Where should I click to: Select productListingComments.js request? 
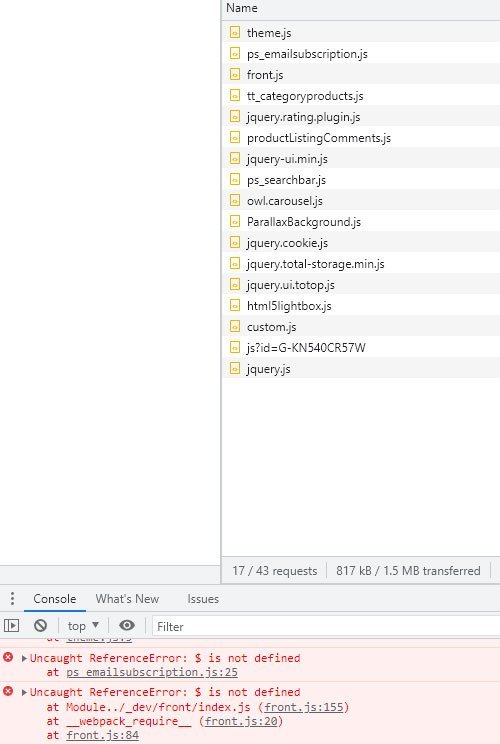coord(361,137)
